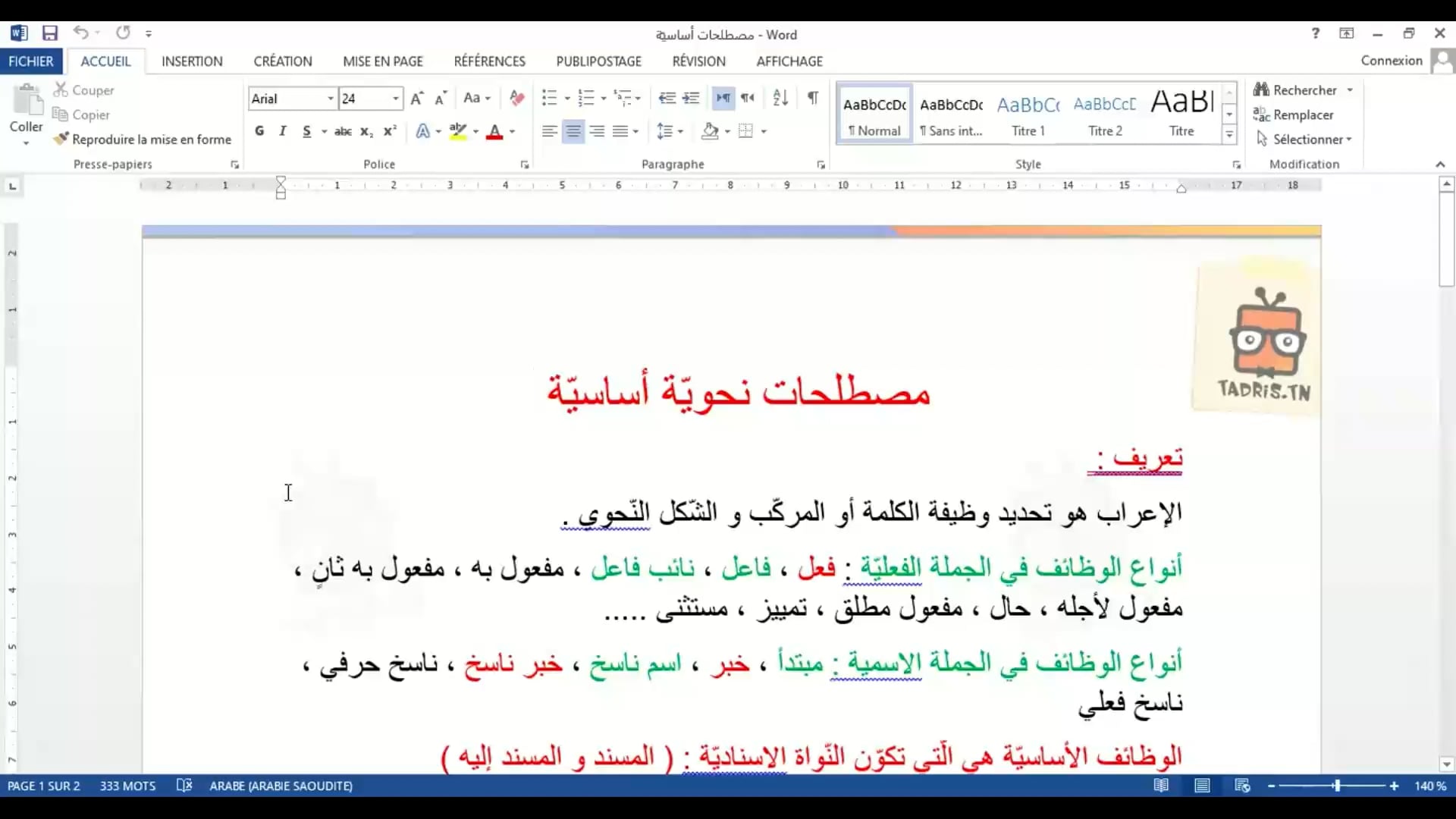Set left-to-right text direction
1456x819 pixels.
point(723,98)
